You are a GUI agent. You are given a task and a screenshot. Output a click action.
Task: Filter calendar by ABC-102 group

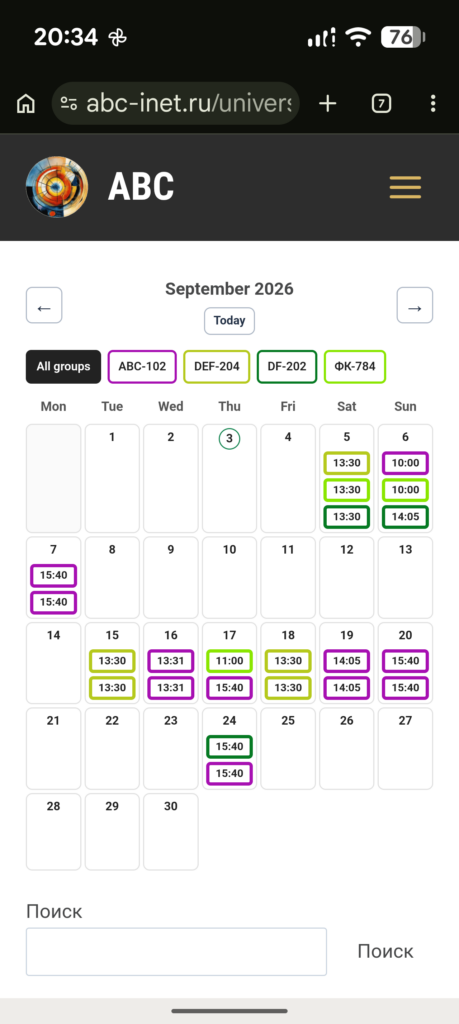point(142,366)
